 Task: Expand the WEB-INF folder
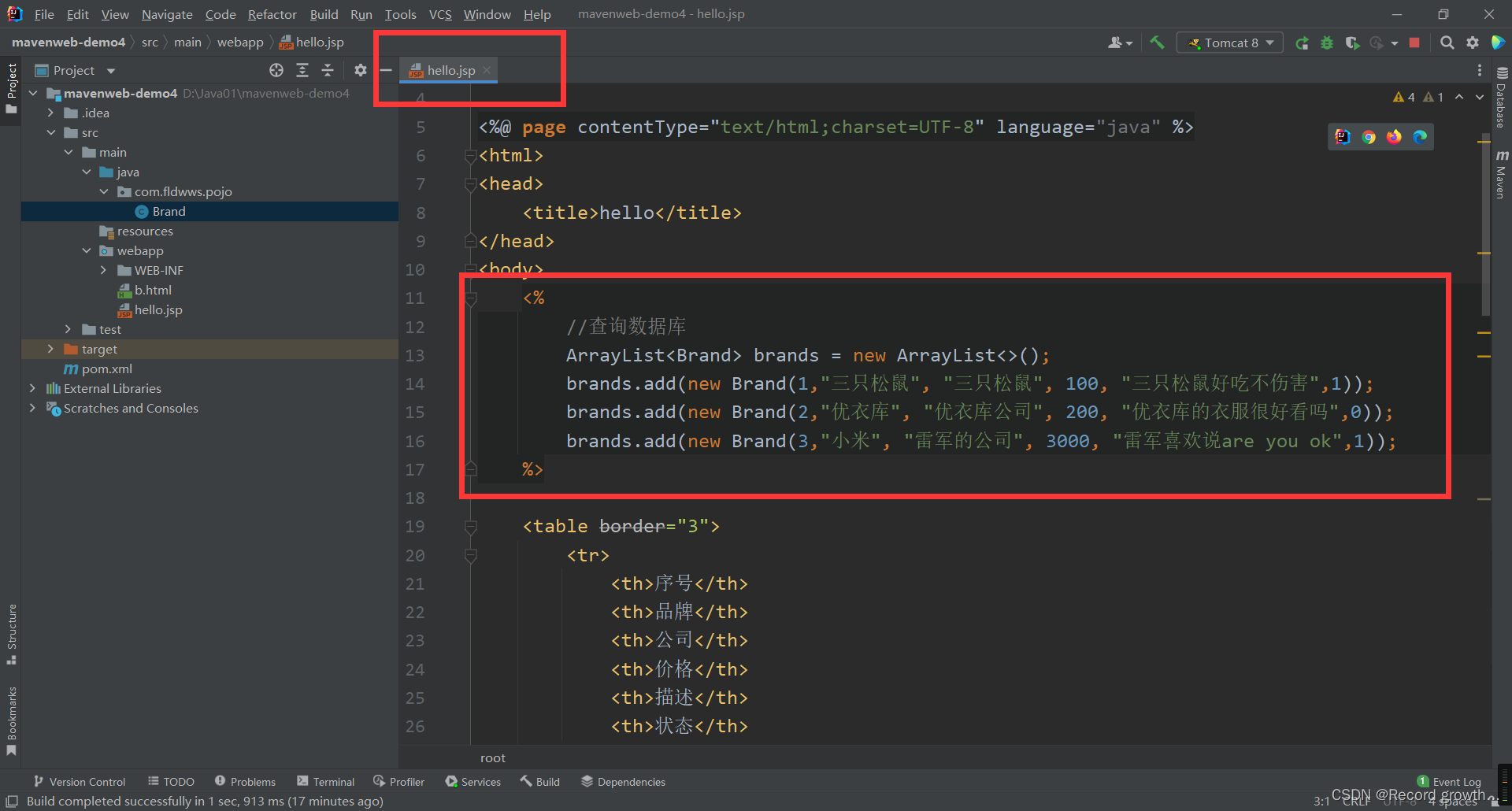point(104,270)
